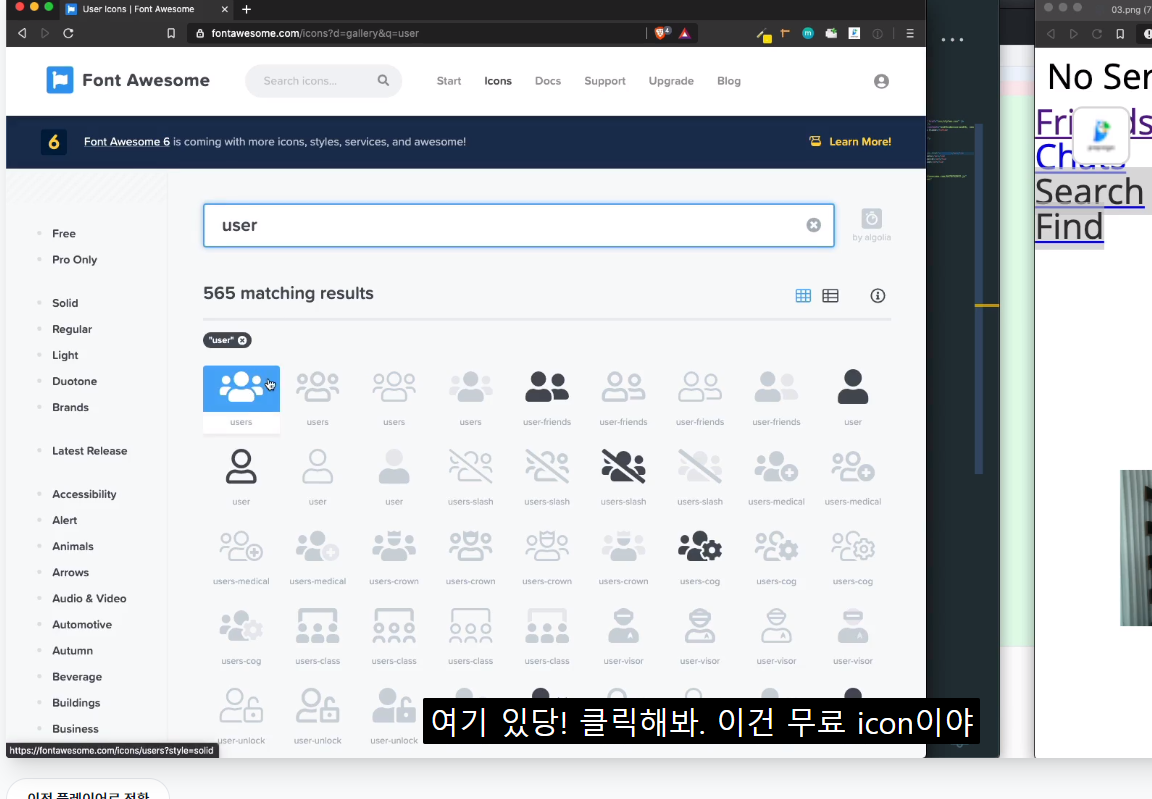Select the dark solid user-friends icon
This screenshot has height=799, width=1152.
point(547,387)
